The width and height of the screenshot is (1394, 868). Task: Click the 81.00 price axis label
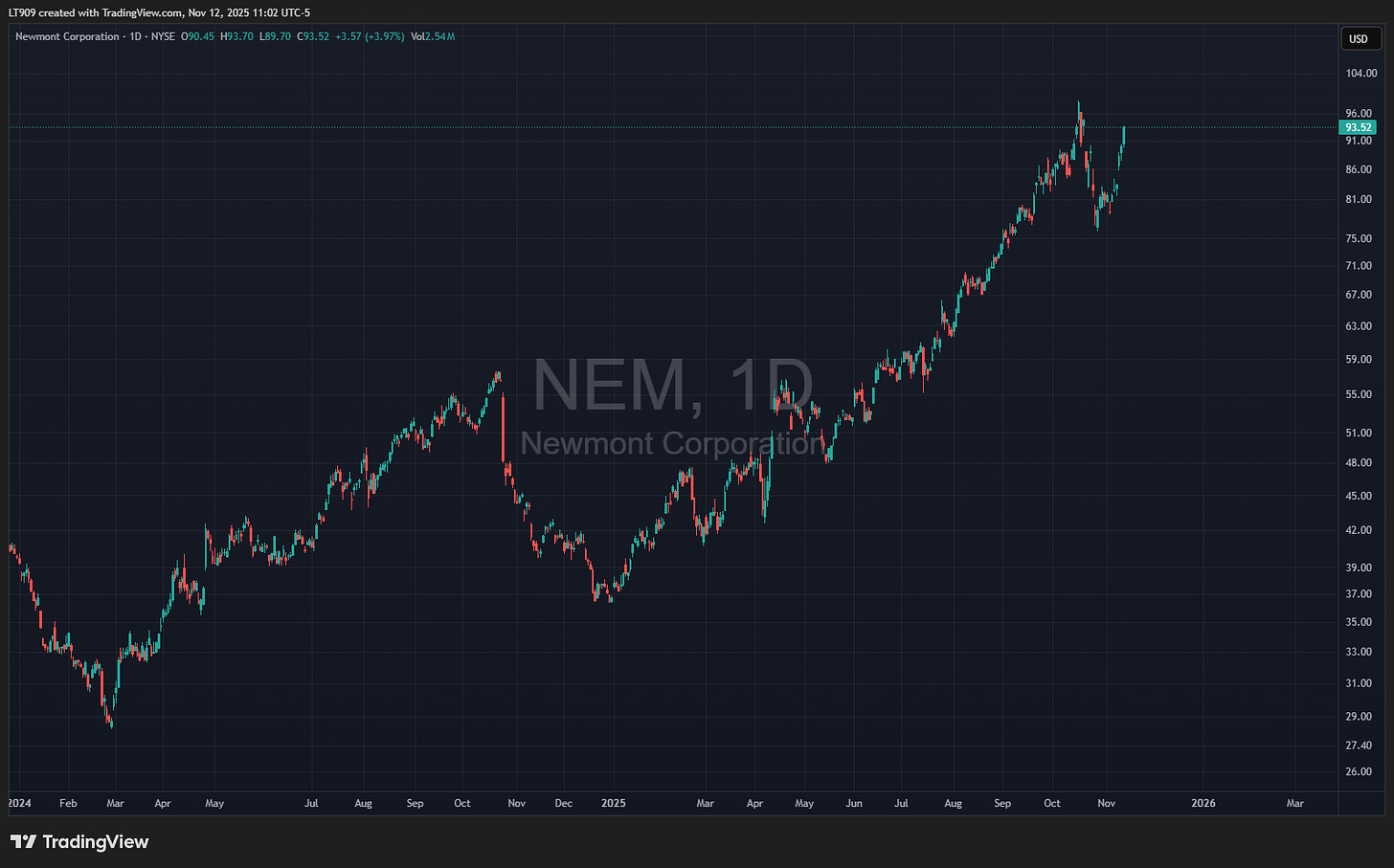tap(1359, 199)
